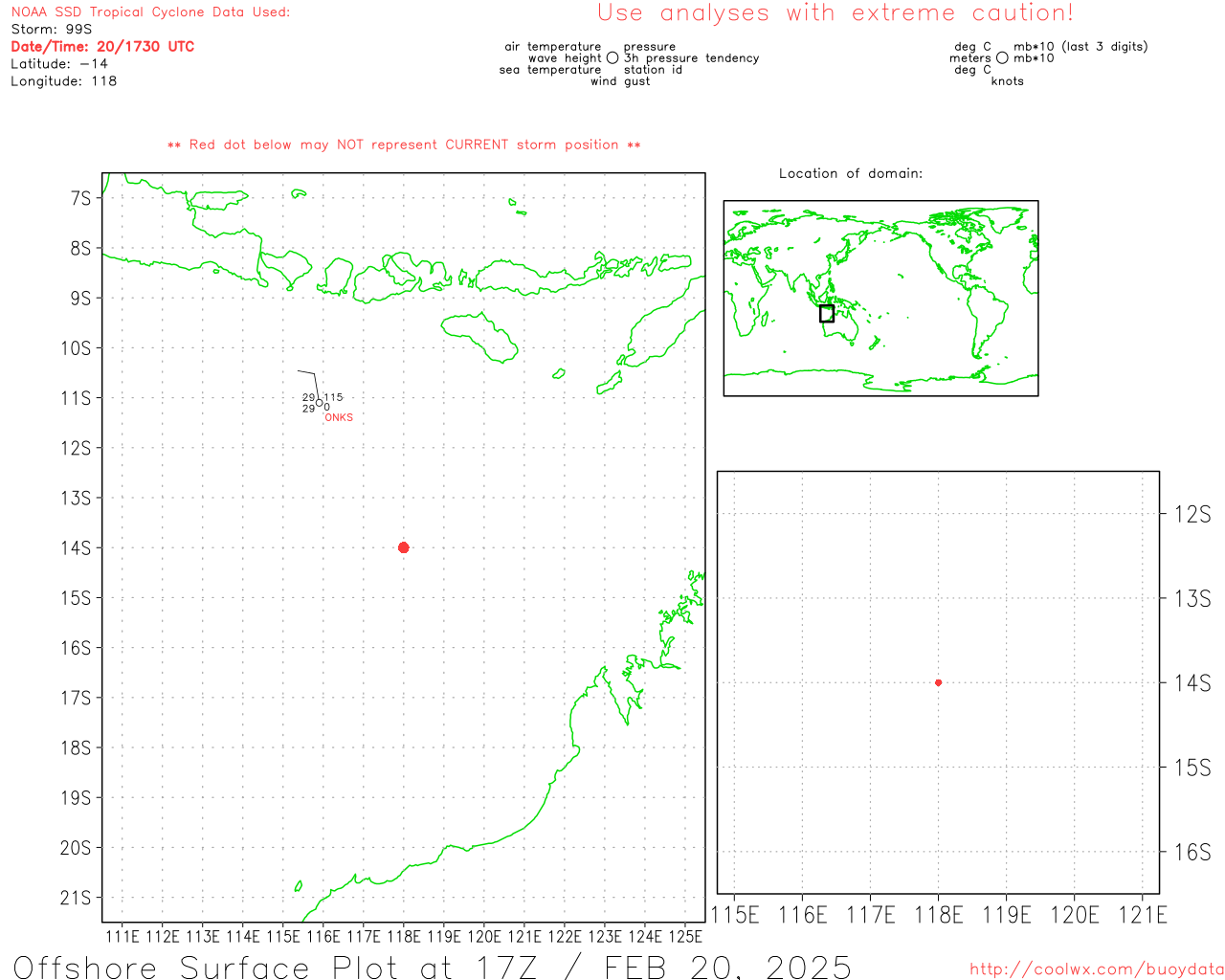Click 'wind gust' in the legend

(620, 81)
